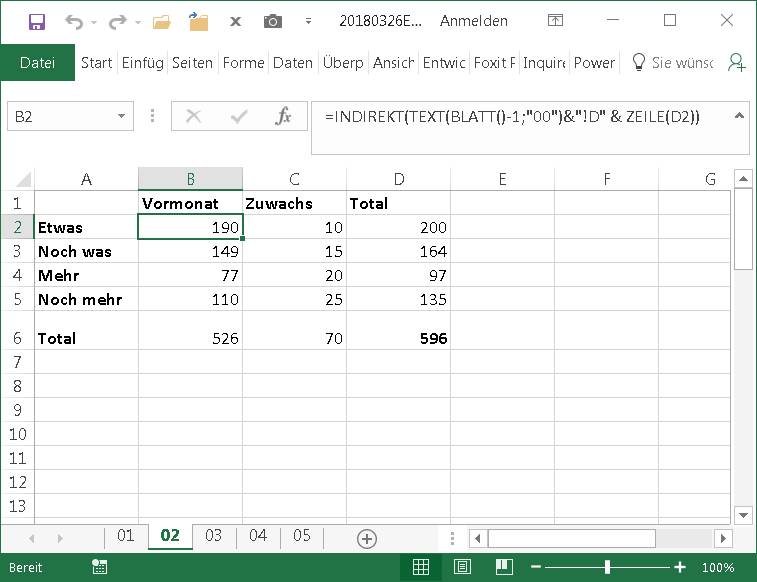The image size is (757, 582).
Task: Open the Entwicklertools ribbon tab
Action: (x=444, y=63)
